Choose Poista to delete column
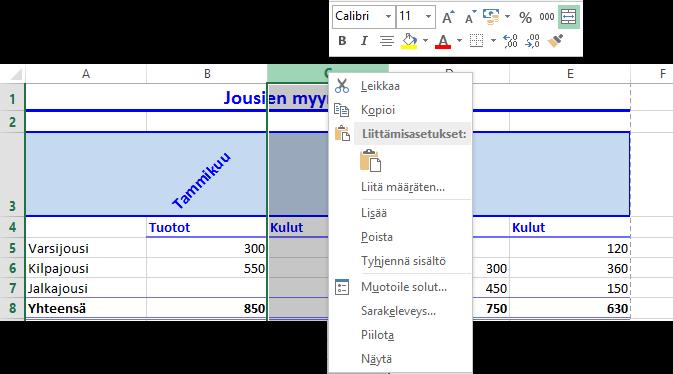Viewport: 673px width, 374px height. click(400, 237)
